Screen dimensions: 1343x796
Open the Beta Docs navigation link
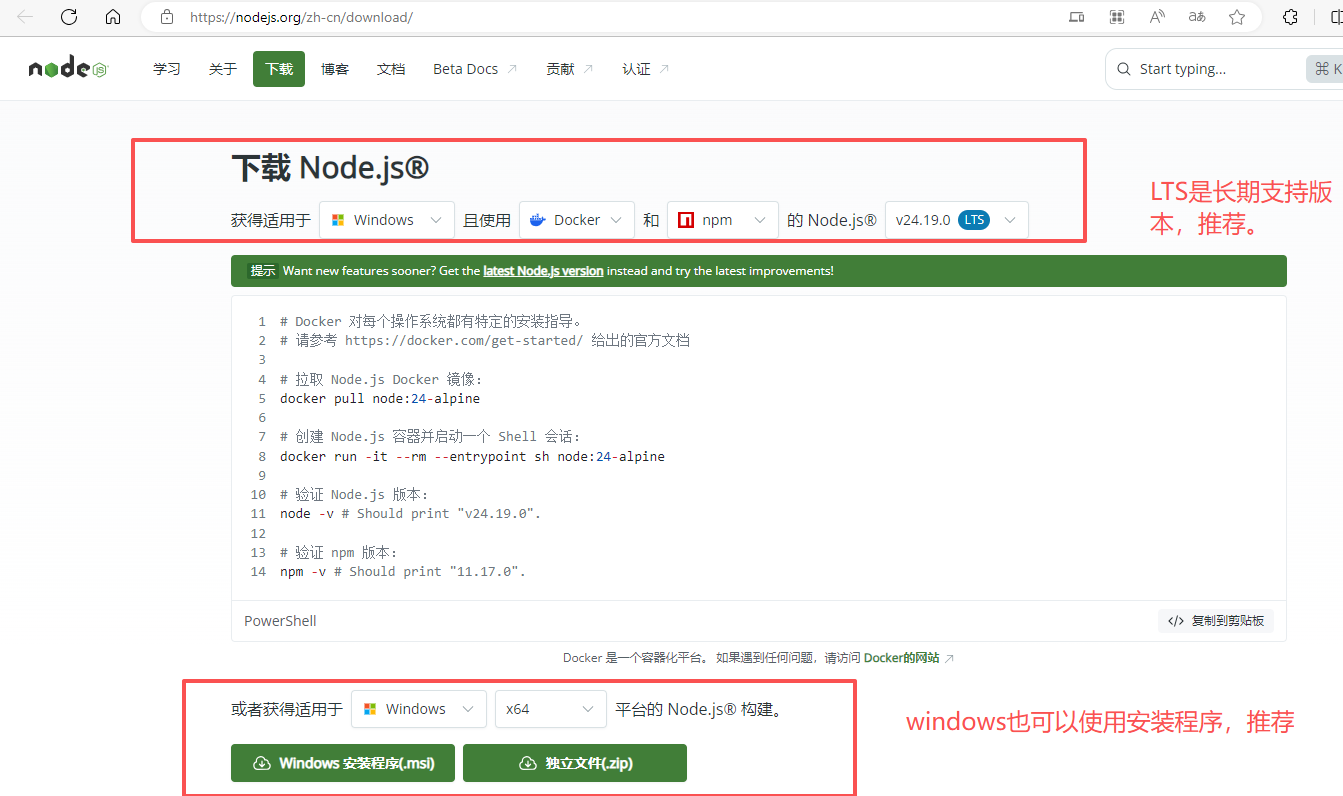(x=475, y=69)
